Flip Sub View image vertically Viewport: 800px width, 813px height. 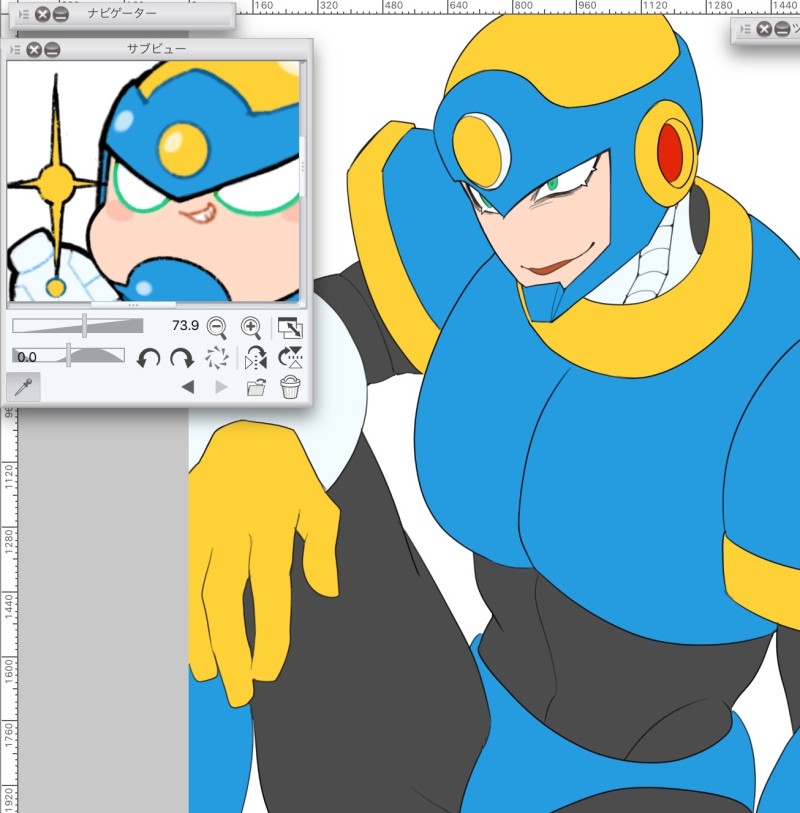(290, 358)
